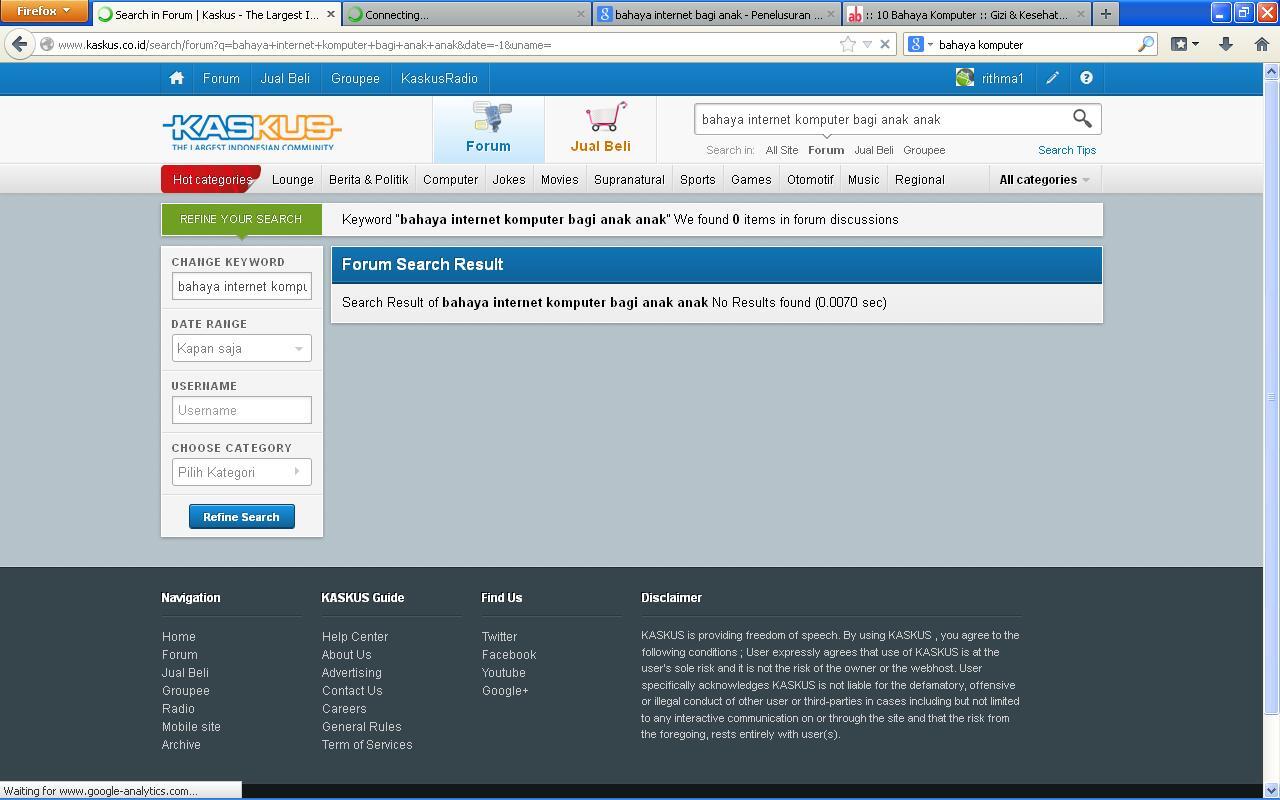Select the Hot categories tab
Image resolution: width=1280 pixels, height=800 pixels.
tap(211, 180)
